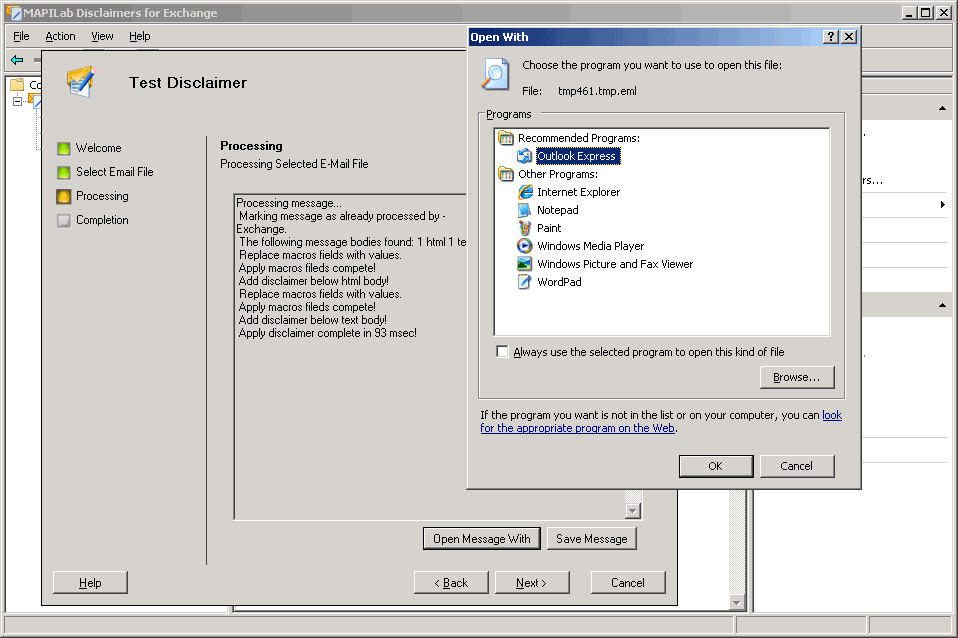Collapse the upper right actions pane section
This screenshot has height=638, width=958.
point(942,109)
